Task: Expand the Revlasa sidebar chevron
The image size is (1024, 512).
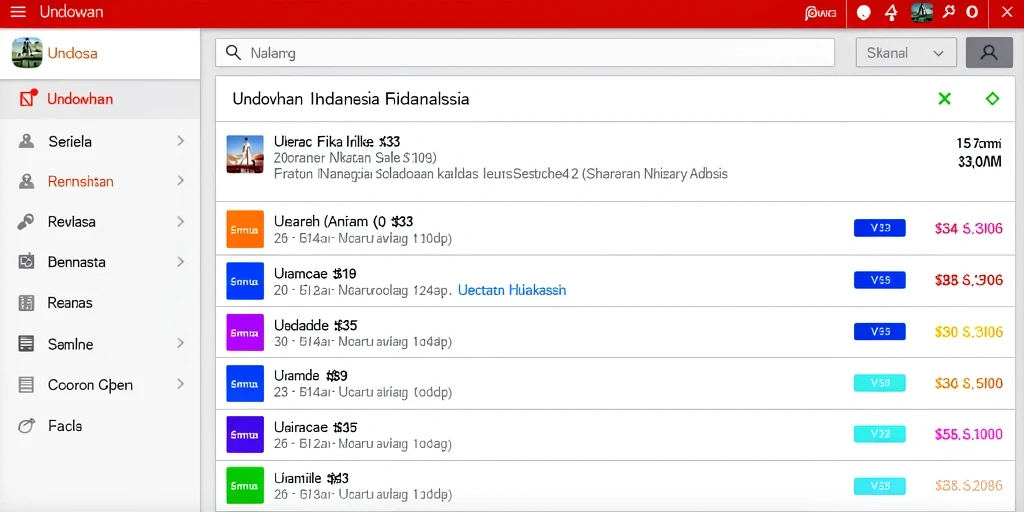Action: [181, 222]
